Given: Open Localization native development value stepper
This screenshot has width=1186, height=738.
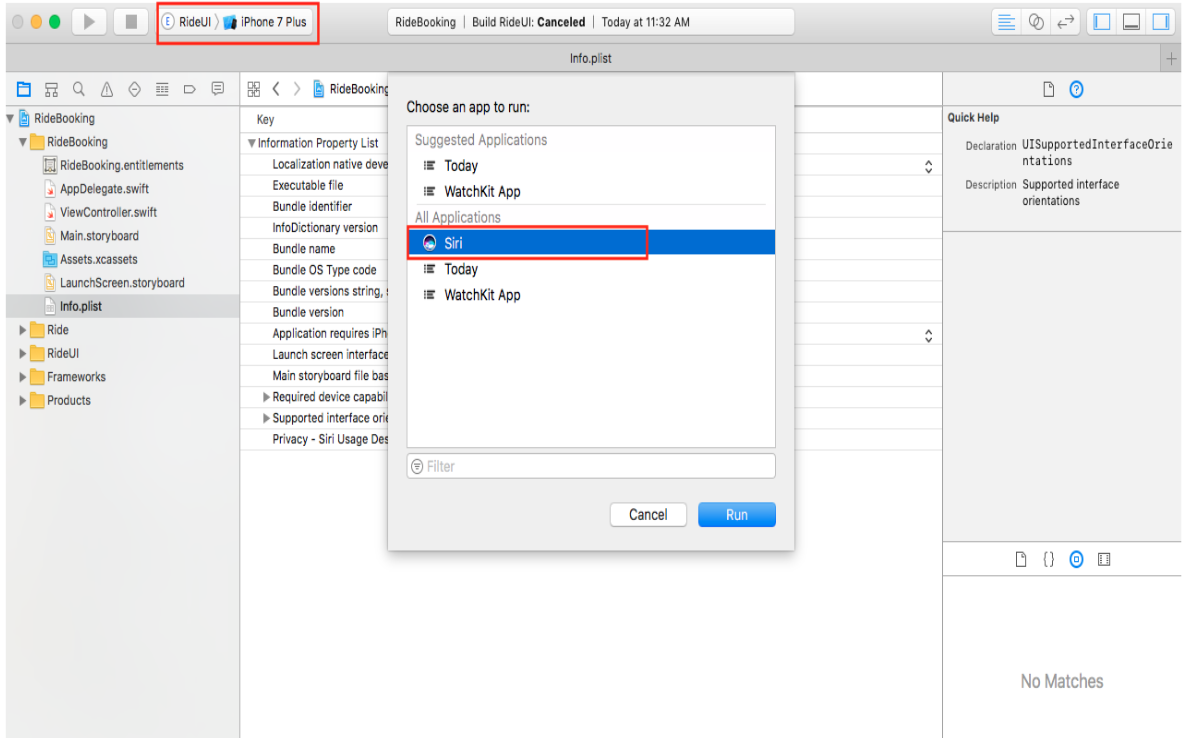Looking at the screenshot, I should pos(928,166).
